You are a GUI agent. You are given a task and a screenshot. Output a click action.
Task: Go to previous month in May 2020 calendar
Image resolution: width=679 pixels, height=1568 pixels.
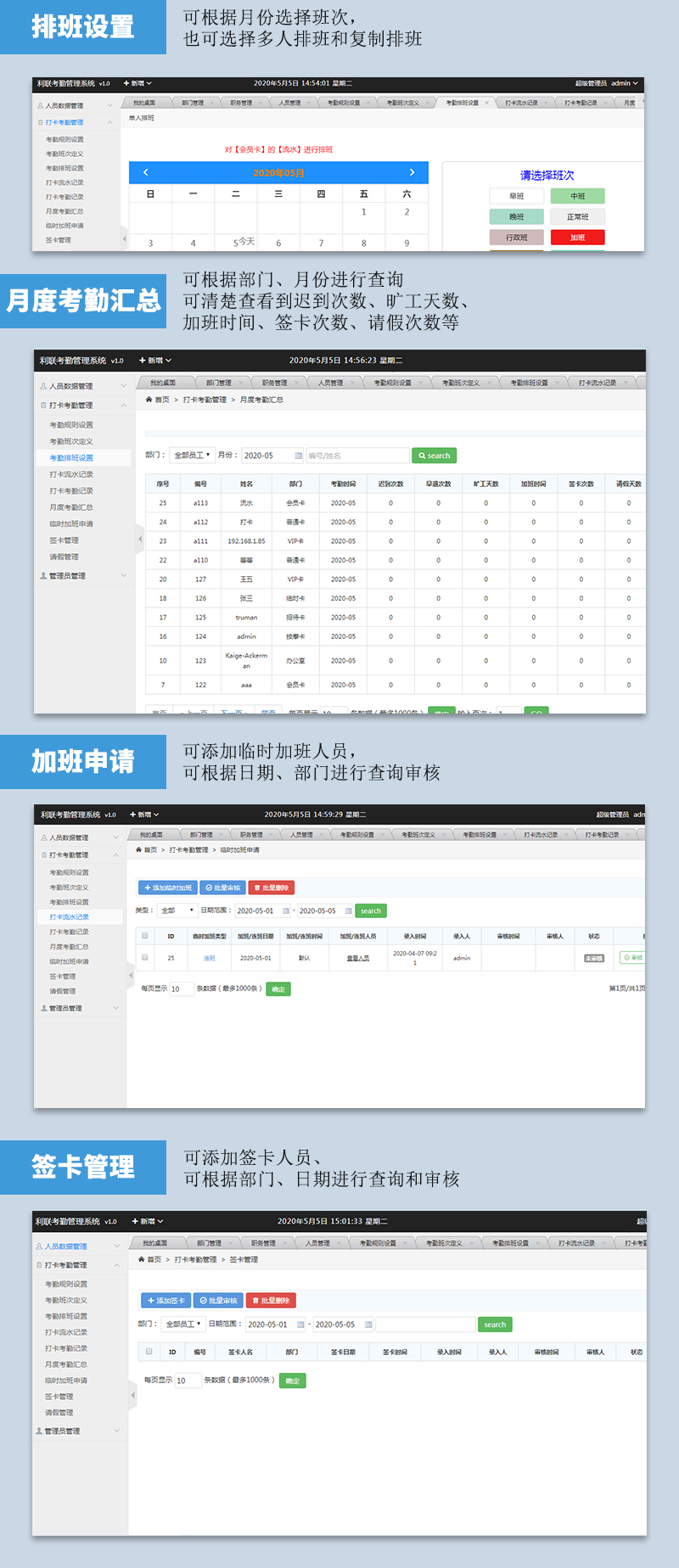tap(146, 172)
